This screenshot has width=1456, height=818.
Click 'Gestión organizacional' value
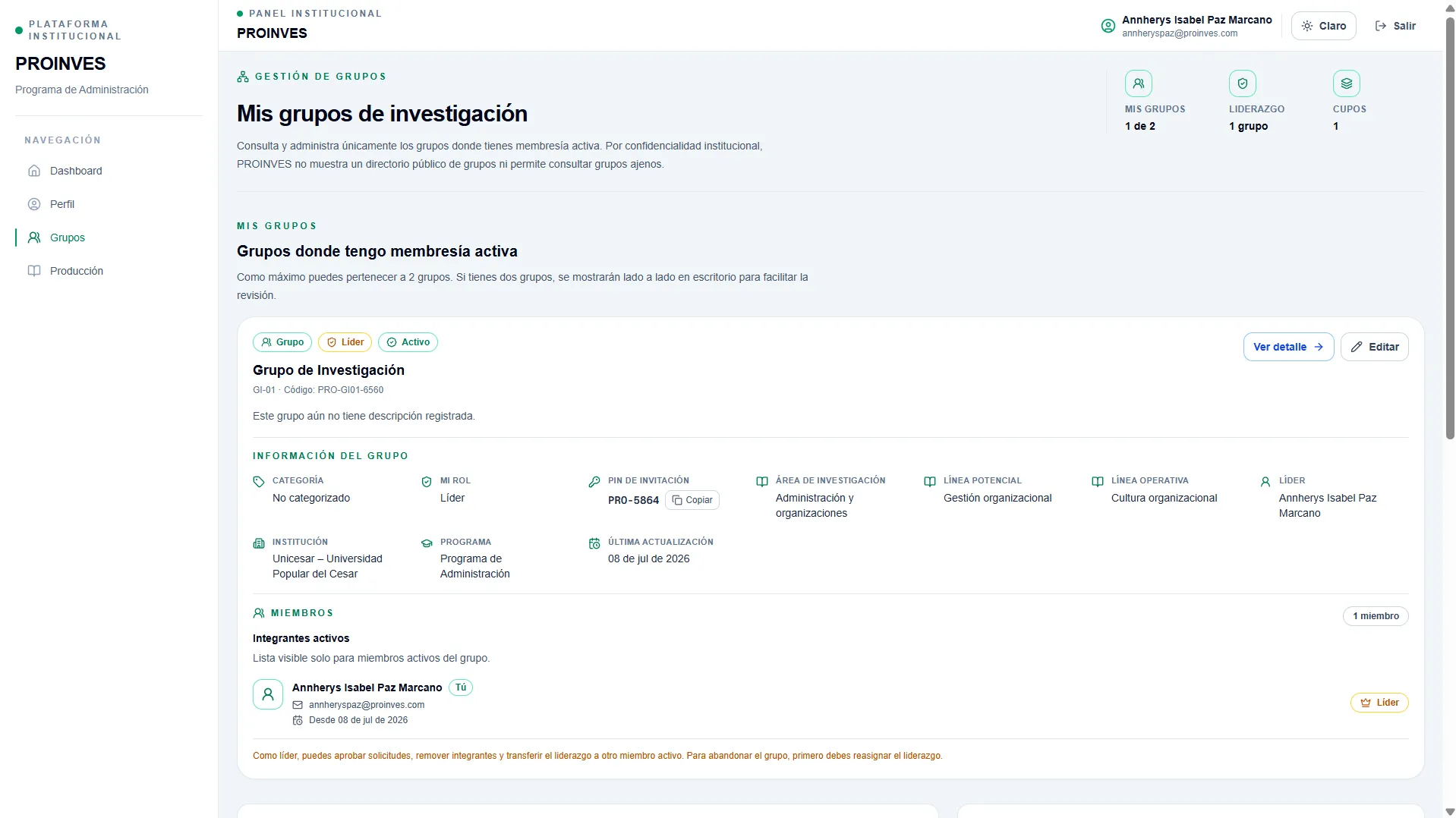997,498
